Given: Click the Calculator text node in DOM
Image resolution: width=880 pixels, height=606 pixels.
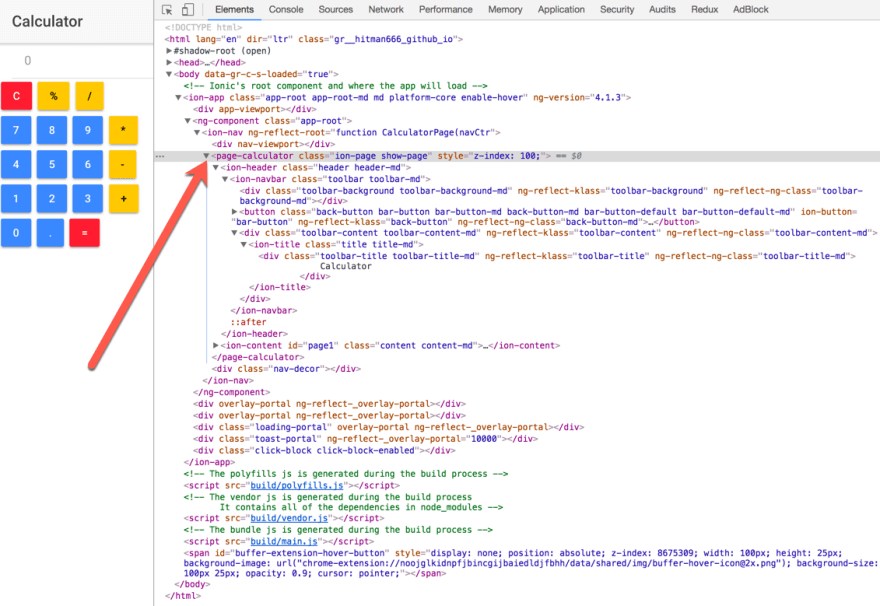Looking at the screenshot, I should pyautogui.click(x=346, y=266).
